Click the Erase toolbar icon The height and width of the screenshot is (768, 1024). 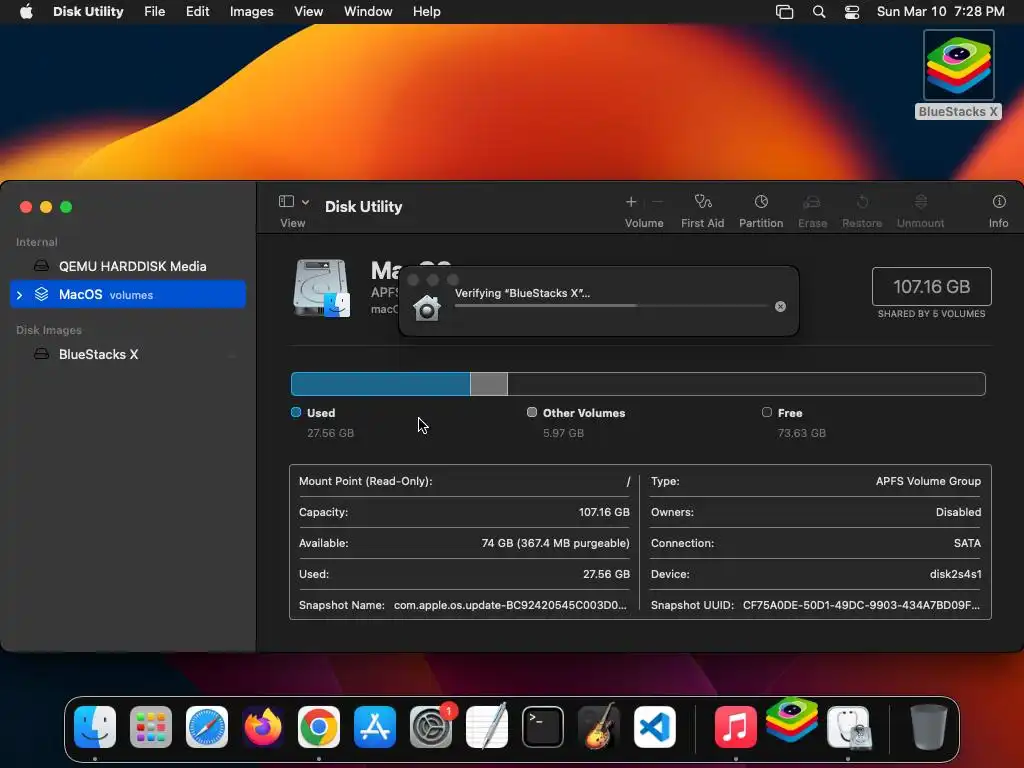point(812,202)
